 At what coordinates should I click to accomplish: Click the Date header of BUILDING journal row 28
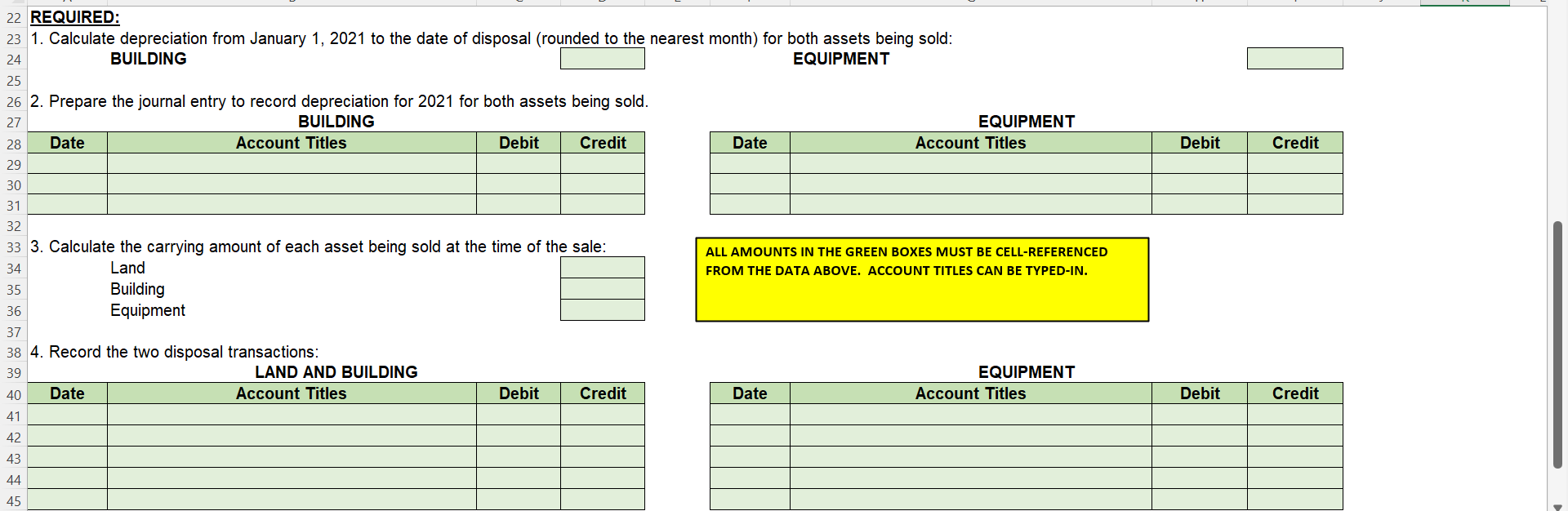coord(68,143)
